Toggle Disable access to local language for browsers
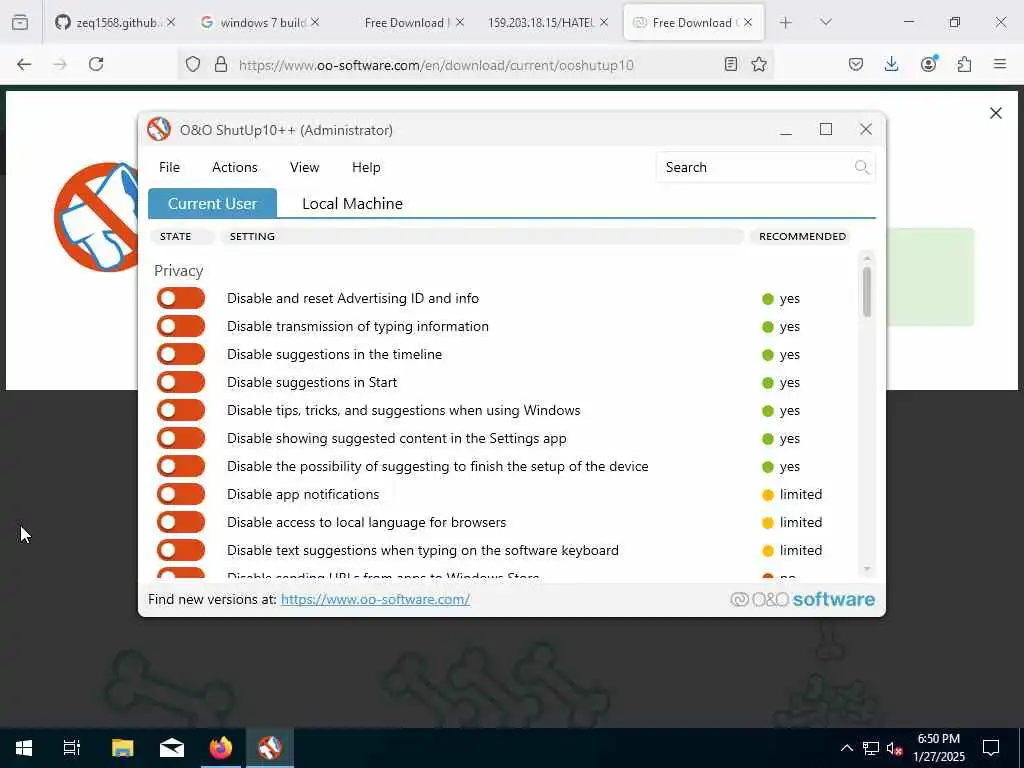Image resolution: width=1024 pixels, height=768 pixels. coord(181,522)
